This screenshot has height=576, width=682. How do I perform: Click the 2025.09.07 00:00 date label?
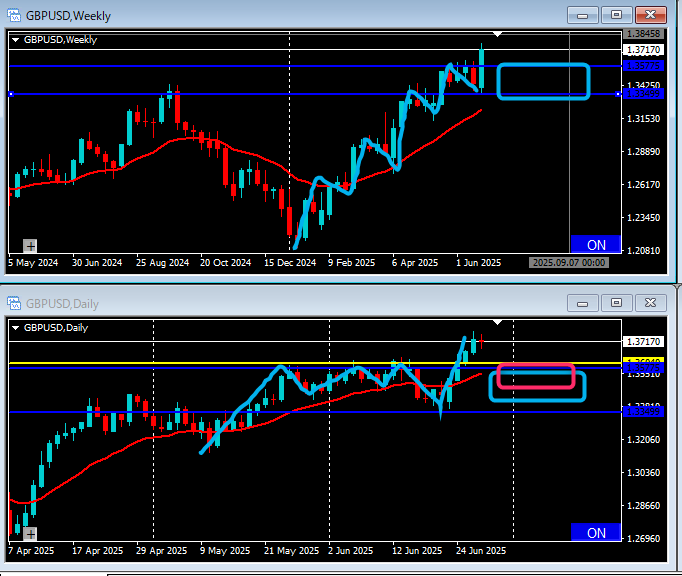click(568, 263)
